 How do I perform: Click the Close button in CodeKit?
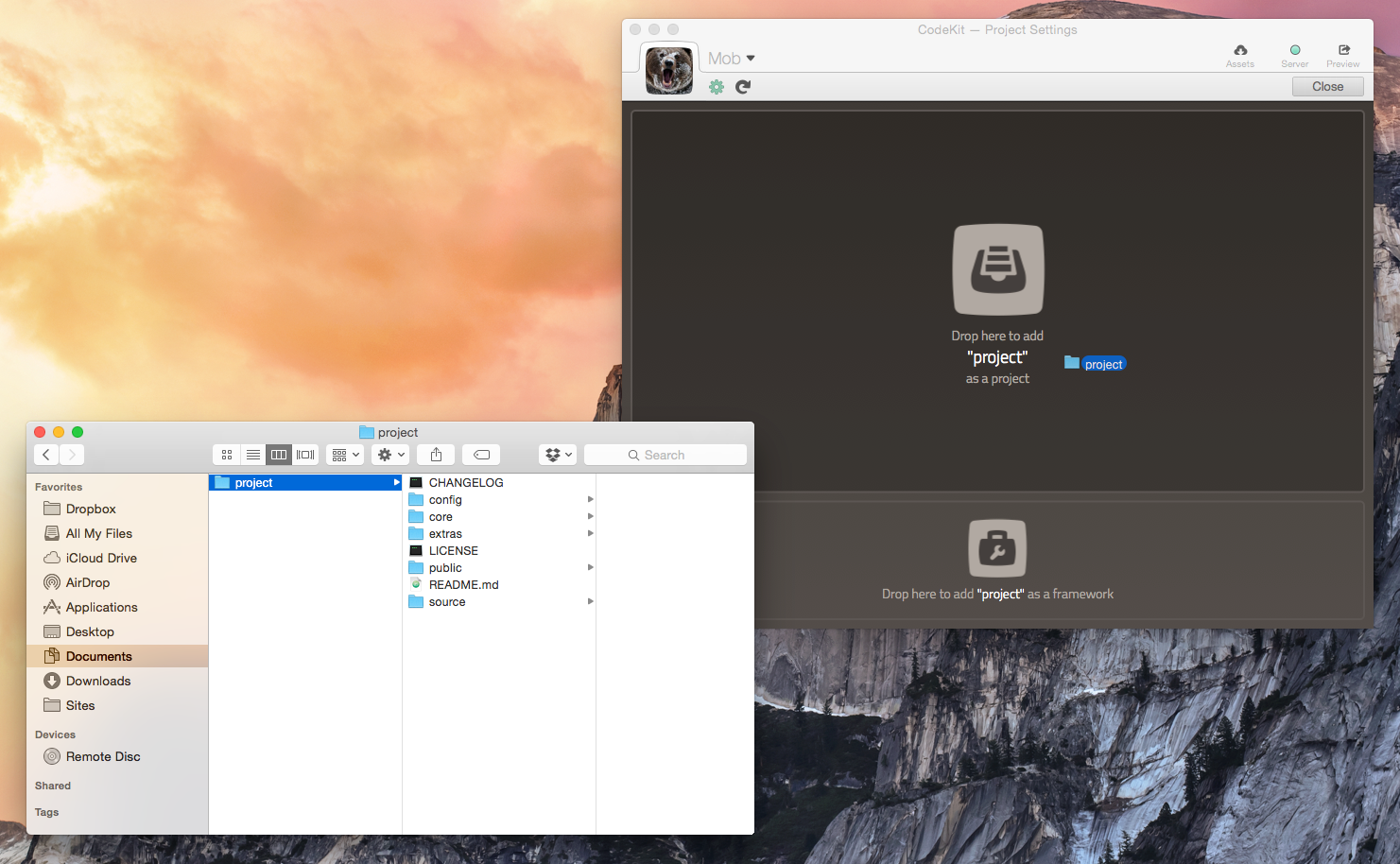(1328, 86)
